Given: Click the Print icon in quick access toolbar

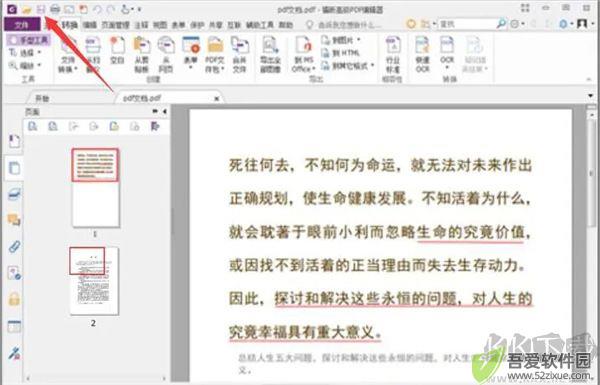Looking at the screenshot, I should click(x=55, y=9).
